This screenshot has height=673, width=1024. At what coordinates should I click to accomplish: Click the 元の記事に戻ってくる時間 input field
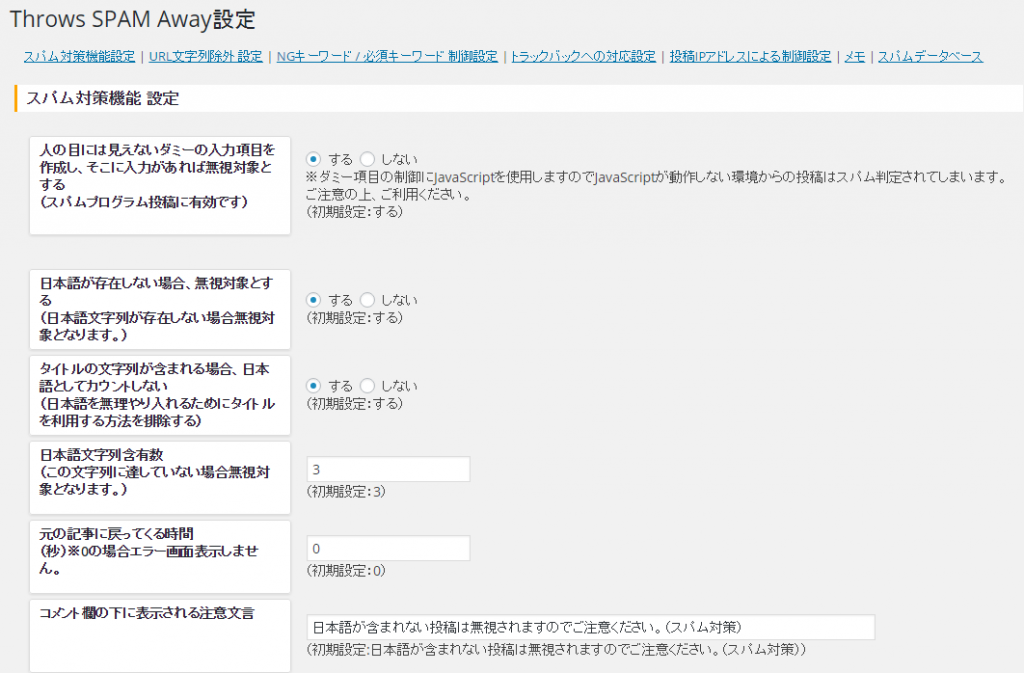click(389, 548)
